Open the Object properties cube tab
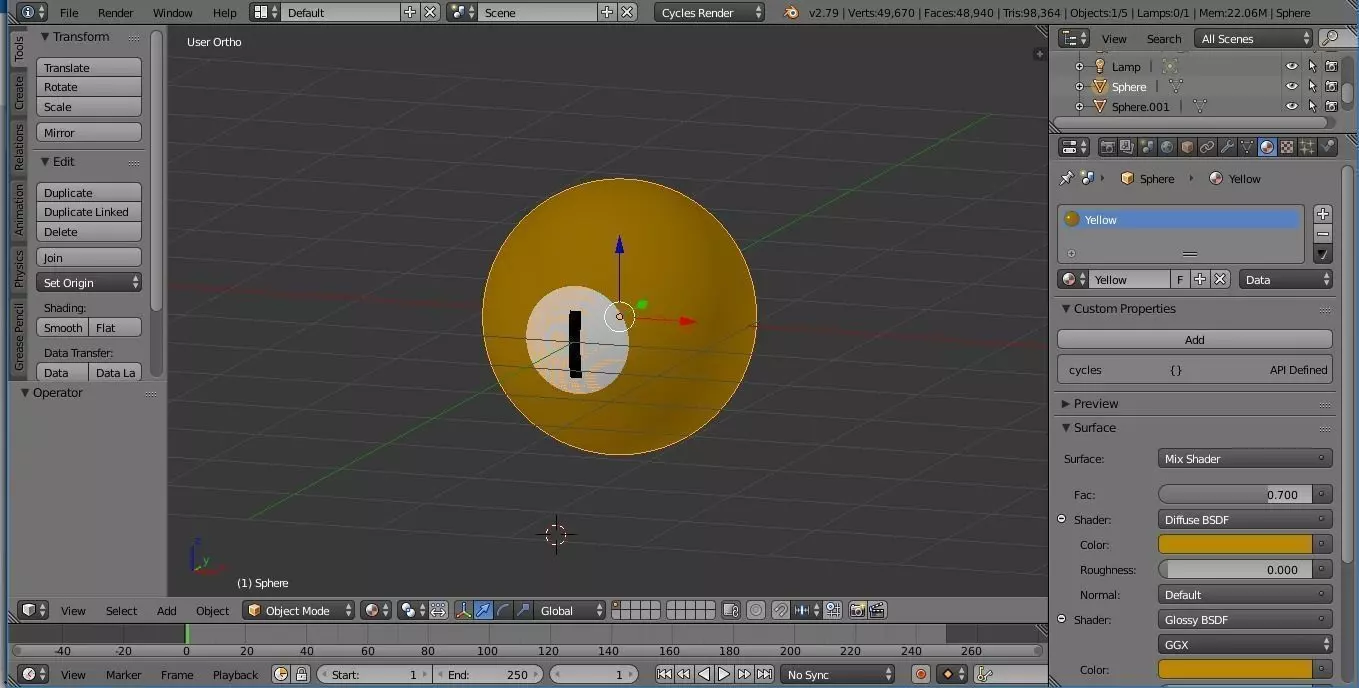Screen dimensions: 1359x688 pyautogui.click(x=1187, y=147)
